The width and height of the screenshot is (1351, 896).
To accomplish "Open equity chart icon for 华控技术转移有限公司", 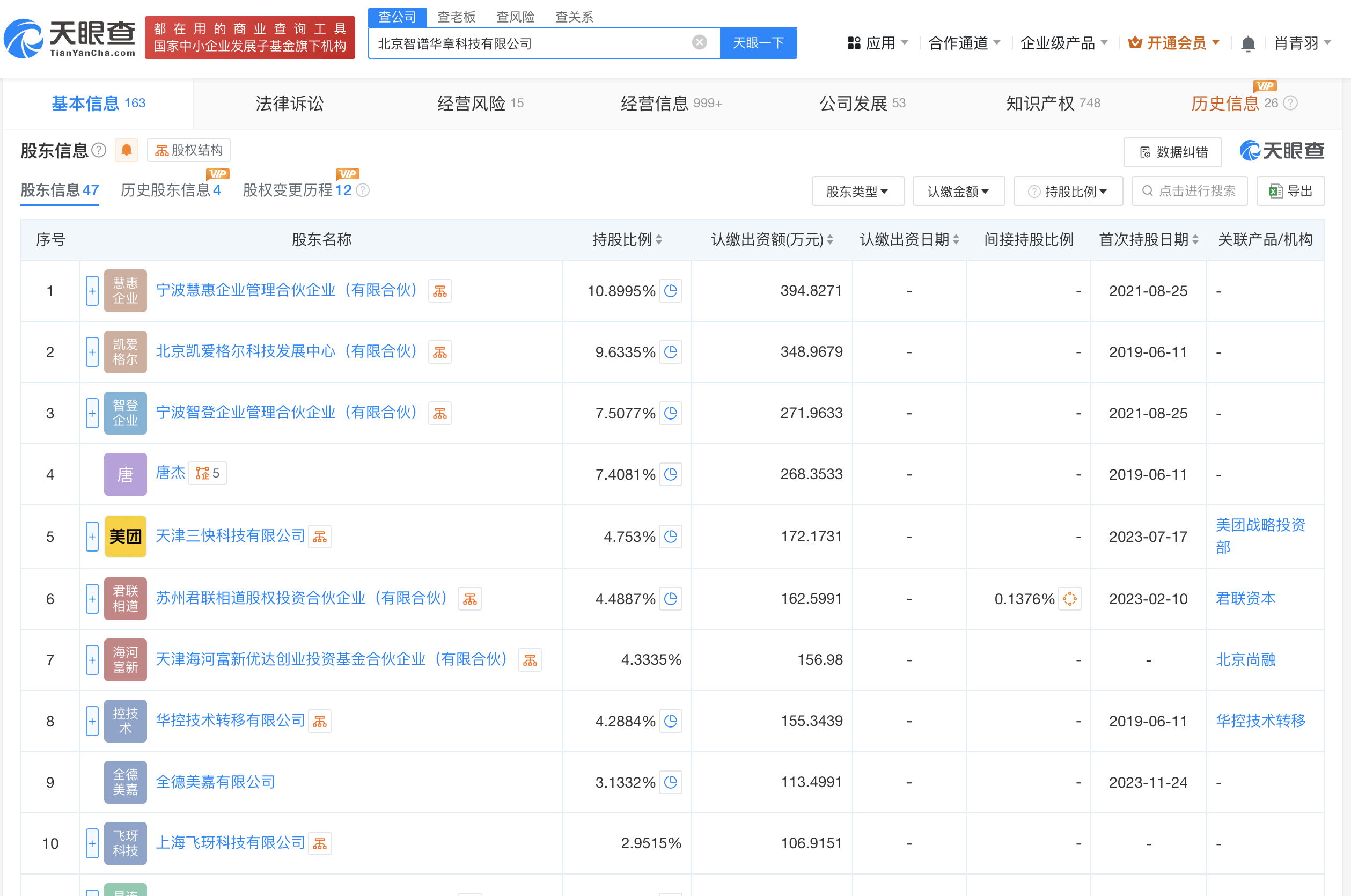I will coord(319,721).
